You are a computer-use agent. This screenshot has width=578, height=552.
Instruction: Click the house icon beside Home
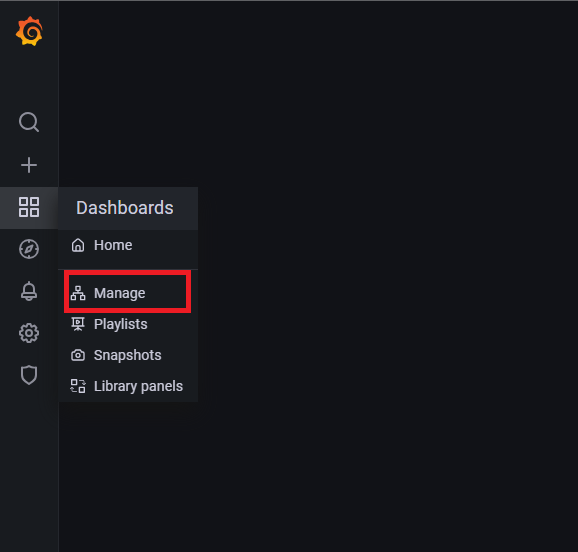click(x=78, y=245)
